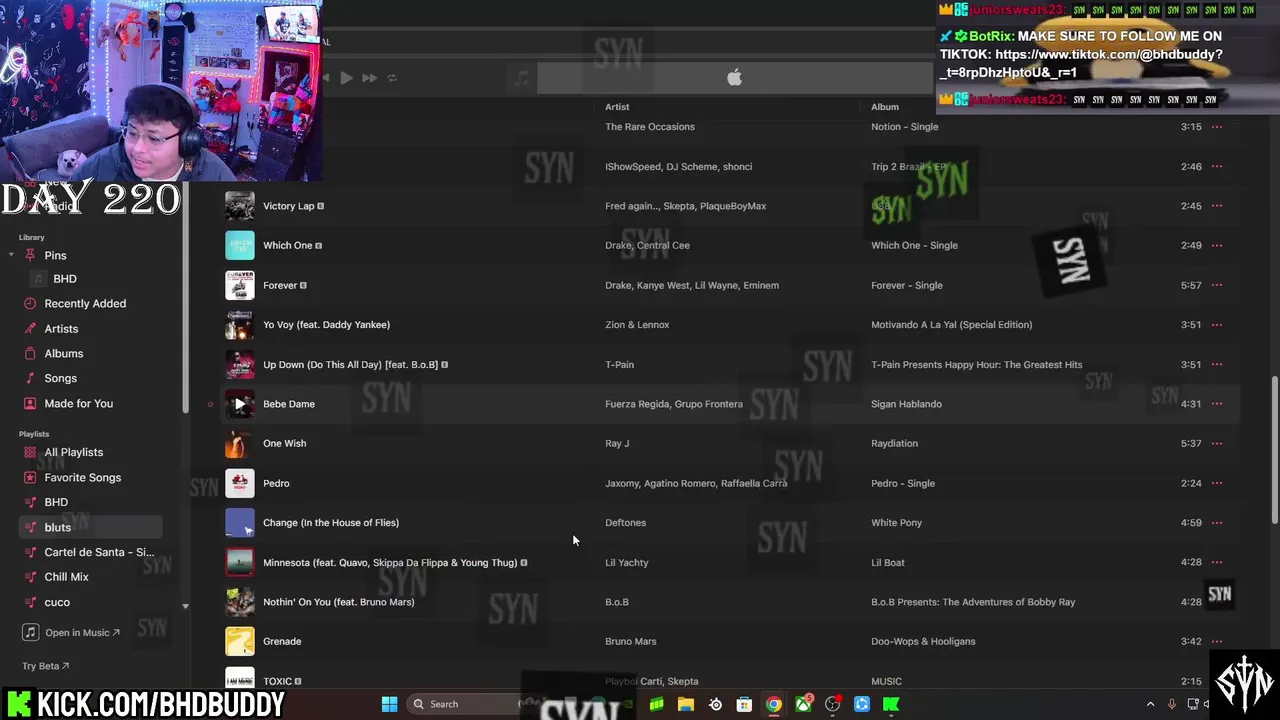Click the Open in Music app icon
This screenshot has width=1280, height=720.
pyautogui.click(x=30, y=632)
